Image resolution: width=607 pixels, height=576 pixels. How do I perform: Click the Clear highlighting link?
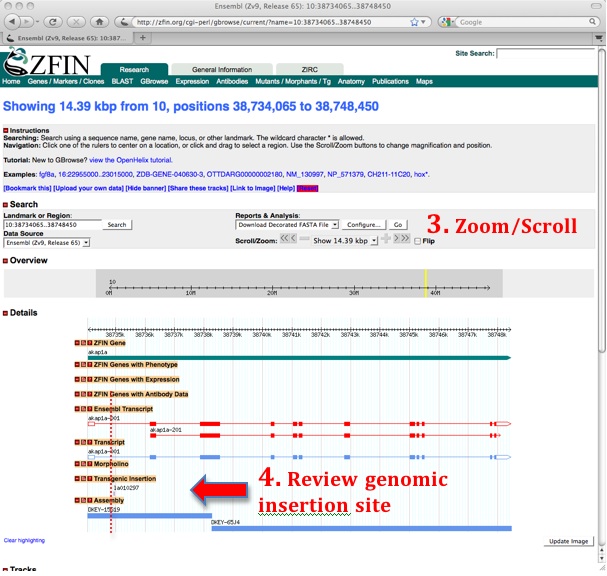pos(24,540)
